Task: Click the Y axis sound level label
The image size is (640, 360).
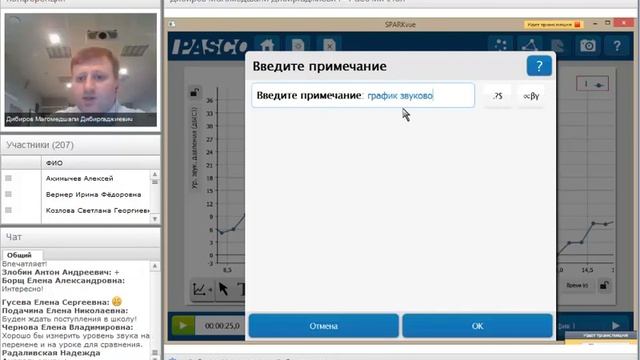Action: point(195,148)
